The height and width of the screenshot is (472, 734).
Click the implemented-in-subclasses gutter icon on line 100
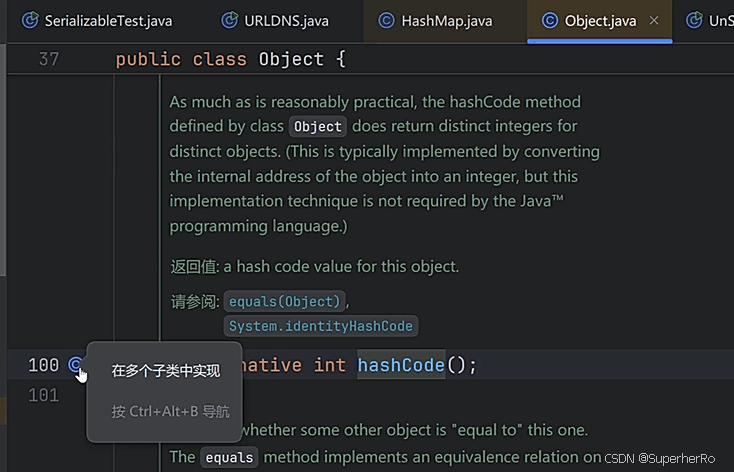[75, 364]
